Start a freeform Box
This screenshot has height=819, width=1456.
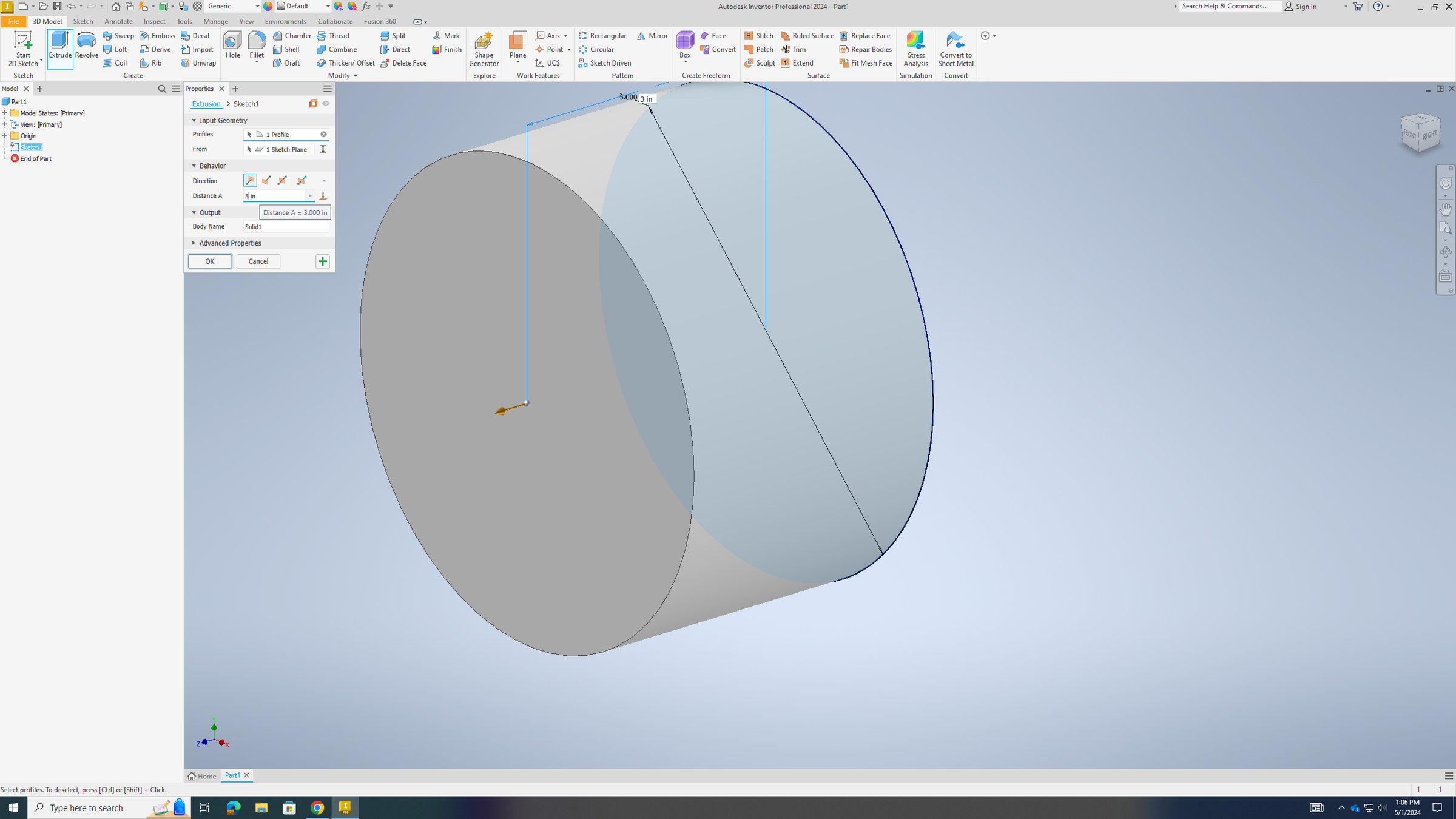point(685,47)
